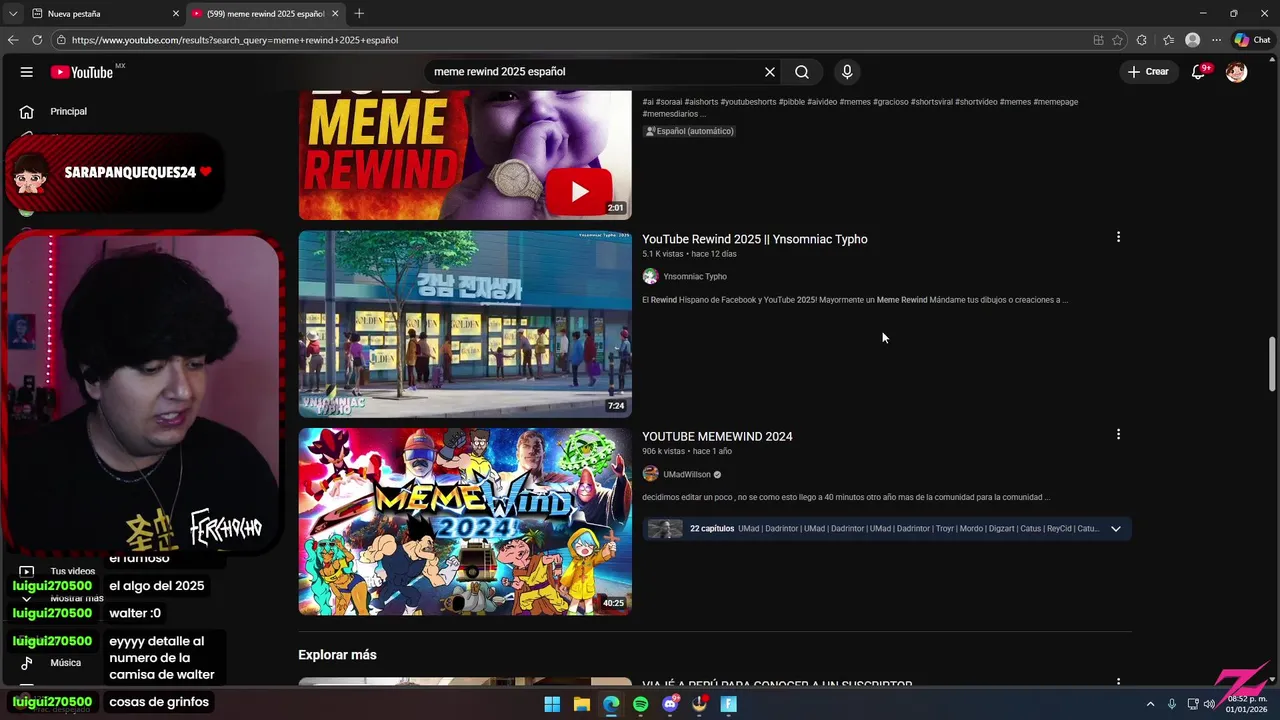Screen dimensions: 1280x720
Task: Close the meme rewind 2025 YouTube tab
Action: tap(335, 14)
